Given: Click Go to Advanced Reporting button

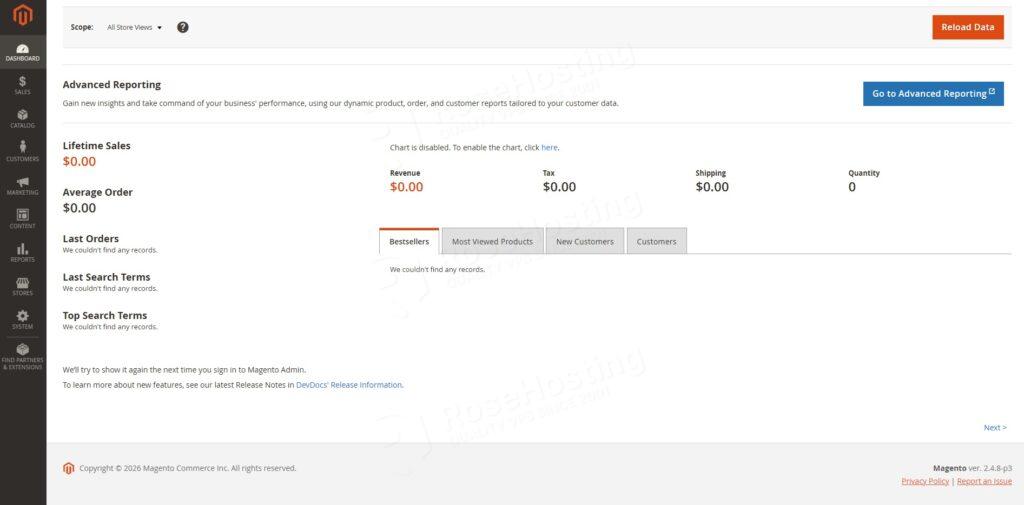Looking at the screenshot, I should pyautogui.click(x=933, y=93).
